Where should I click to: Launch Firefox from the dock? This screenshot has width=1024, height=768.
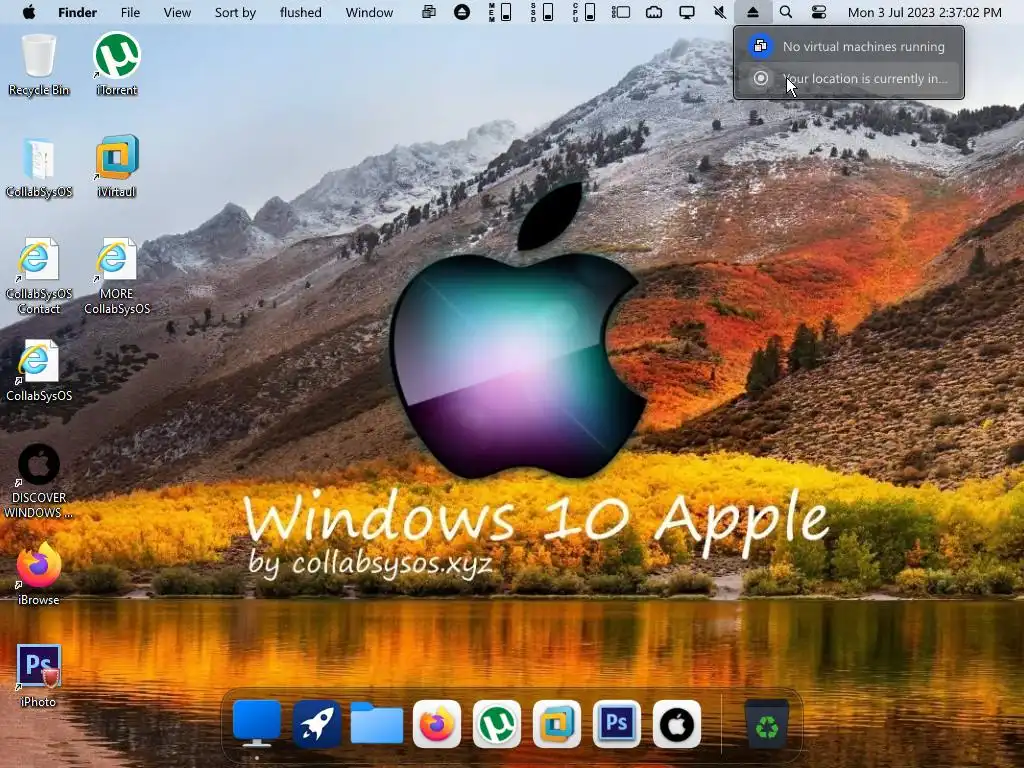point(437,724)
